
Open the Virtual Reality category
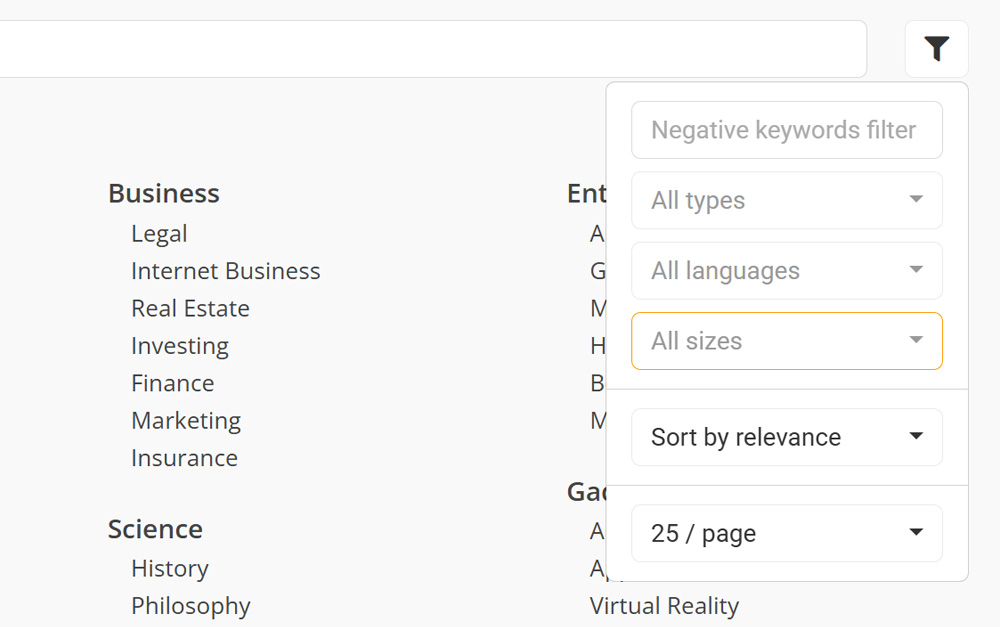pyautogui.click(x=664, y=606)
